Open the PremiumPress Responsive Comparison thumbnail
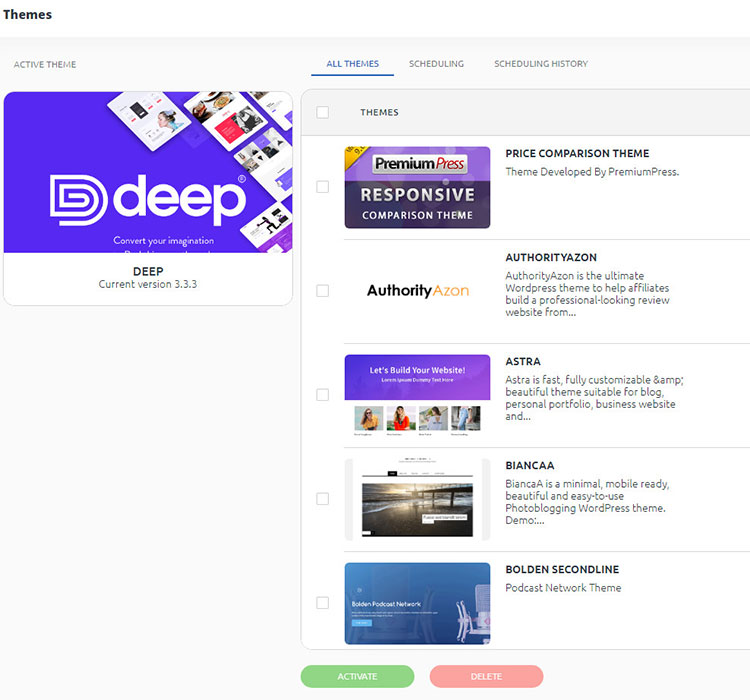The height and width of the screenshot is (700, 750). pos(417,187)
